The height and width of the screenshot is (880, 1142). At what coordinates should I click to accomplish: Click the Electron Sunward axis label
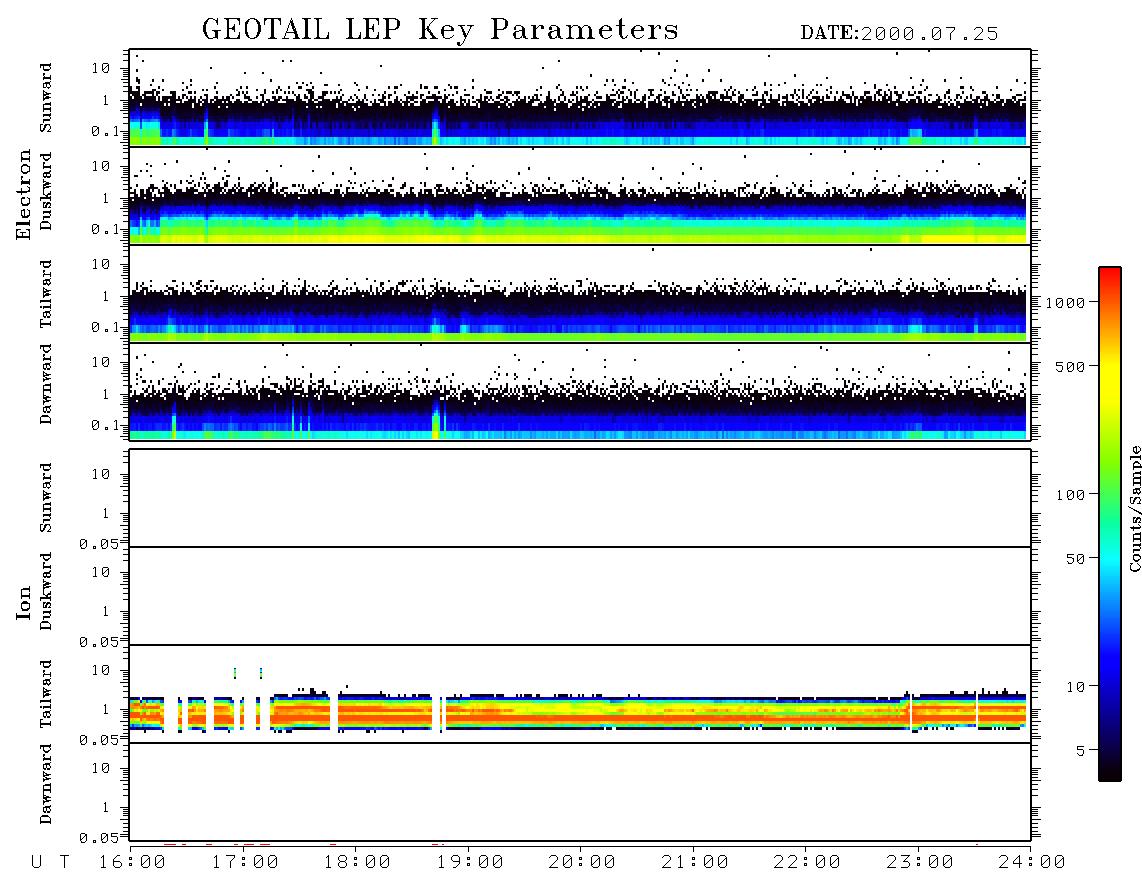click(46, 97)
